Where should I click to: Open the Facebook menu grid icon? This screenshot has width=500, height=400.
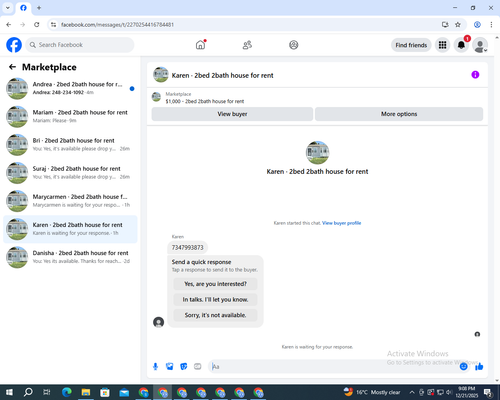coord(442,45)
